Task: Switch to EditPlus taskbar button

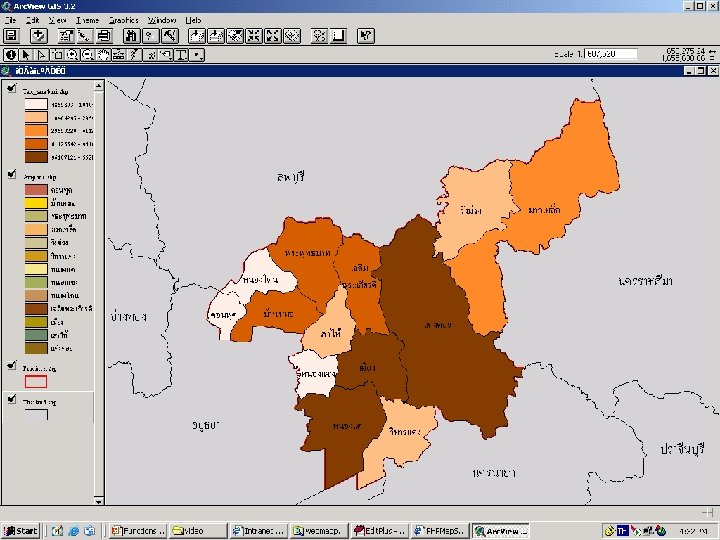Action: (x=379, y=531)
